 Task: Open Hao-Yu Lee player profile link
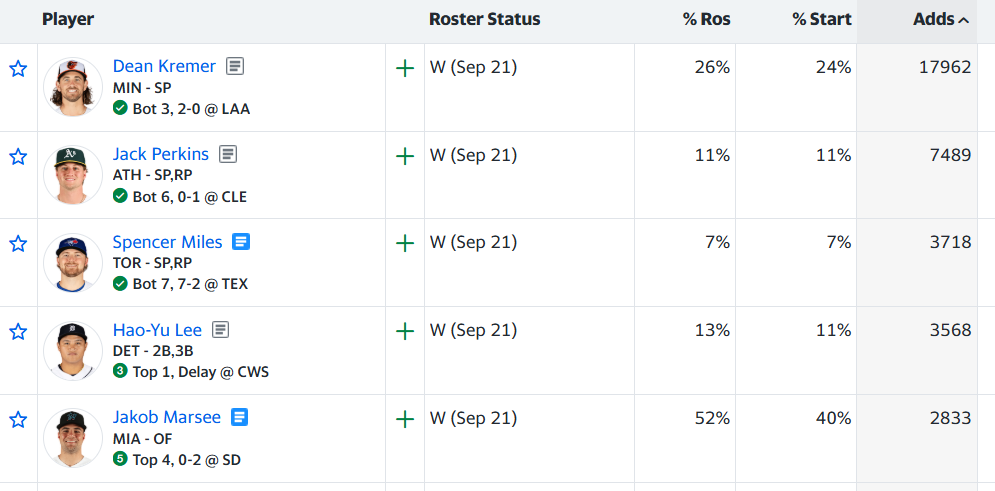[x=157, y=329]
